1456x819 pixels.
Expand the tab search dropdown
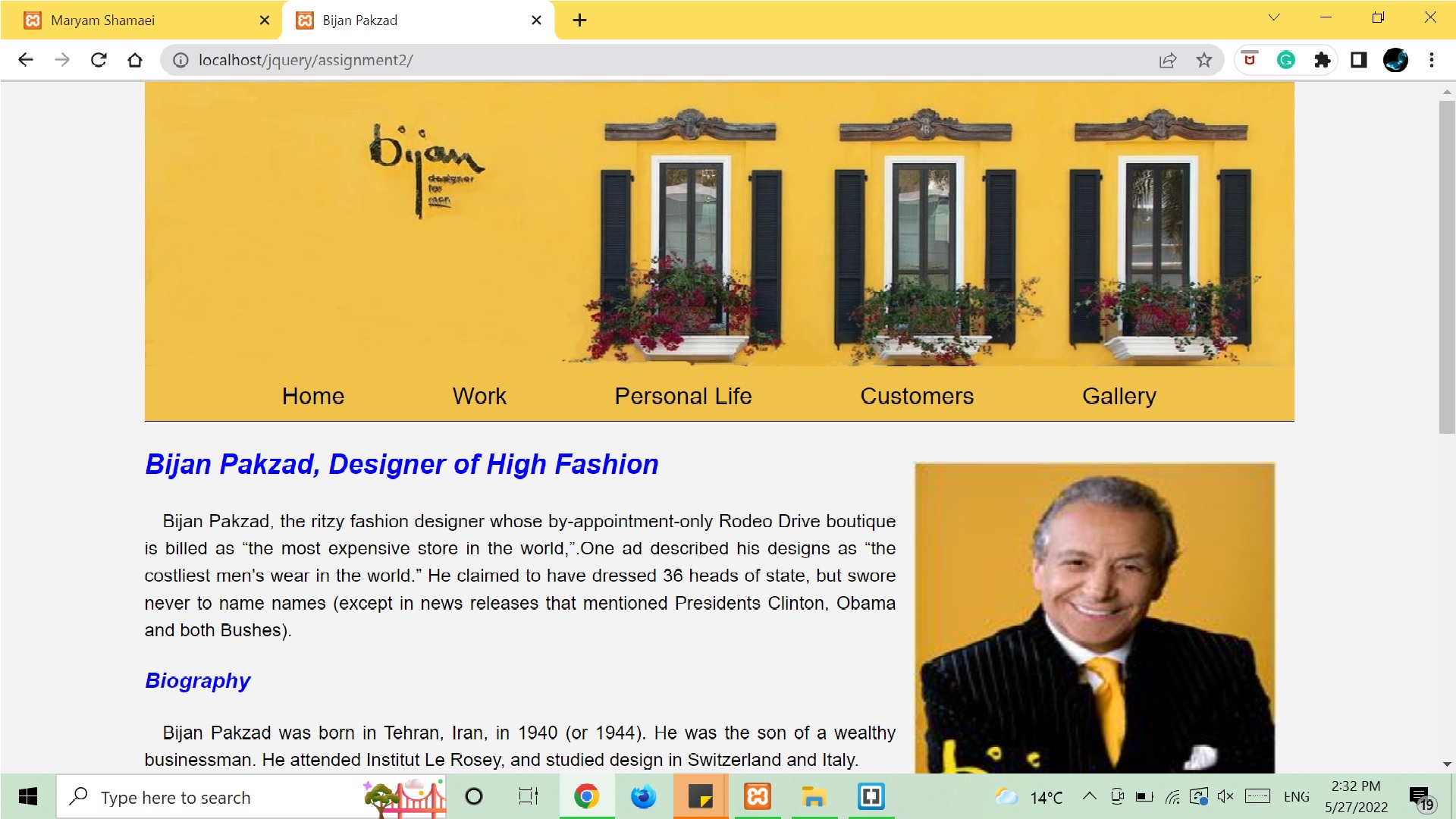point(1274,17)
